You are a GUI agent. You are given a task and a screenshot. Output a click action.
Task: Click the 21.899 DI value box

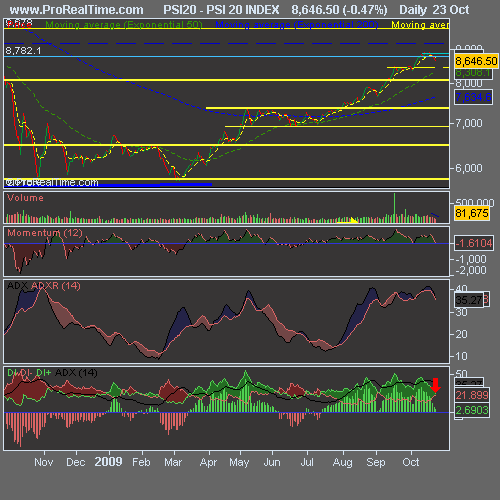472,395
